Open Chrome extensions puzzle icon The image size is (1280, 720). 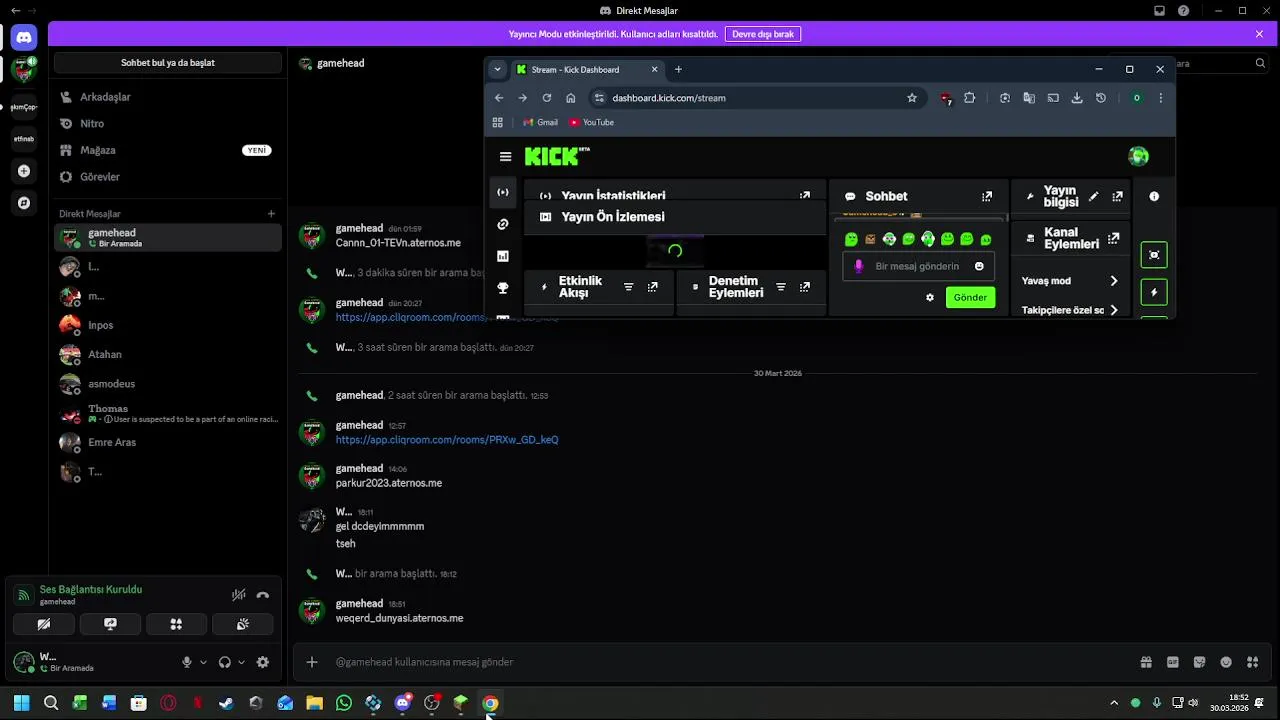[969, 98]
